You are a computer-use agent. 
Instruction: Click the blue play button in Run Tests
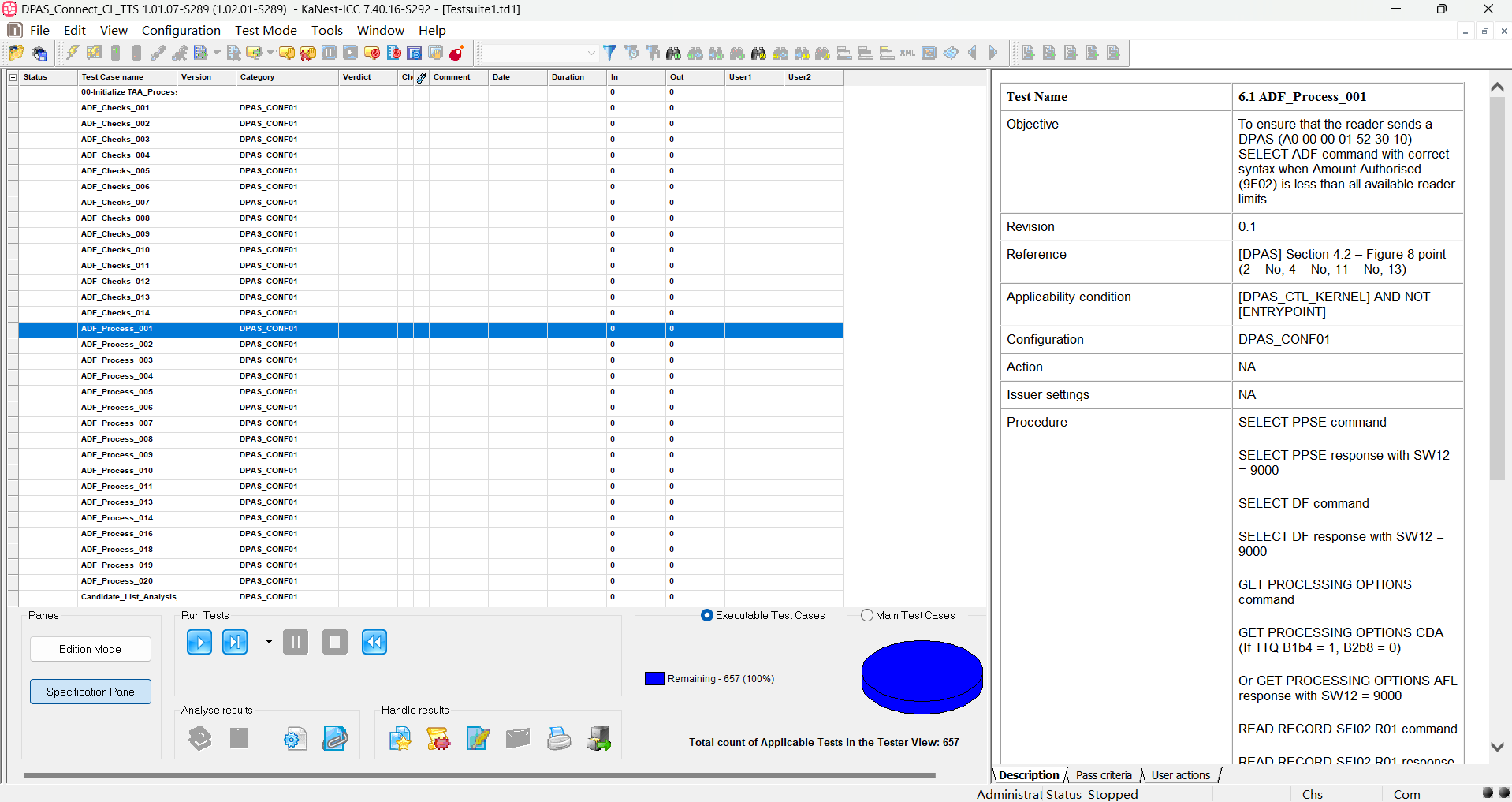pos(199,642)
